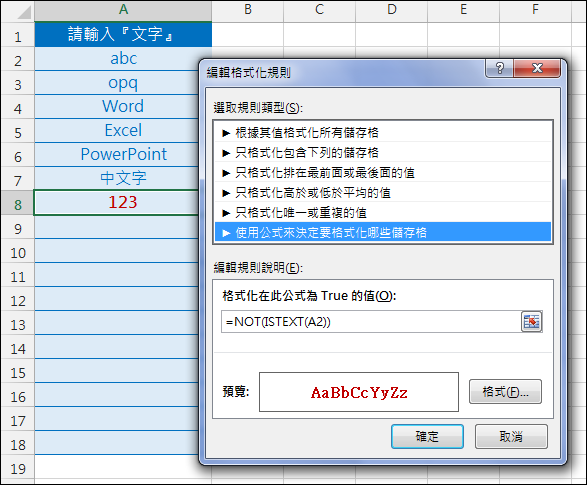Click the range selector icon beside formula field
This screenshot has width=587, height=485.
(x=531, y=321)
